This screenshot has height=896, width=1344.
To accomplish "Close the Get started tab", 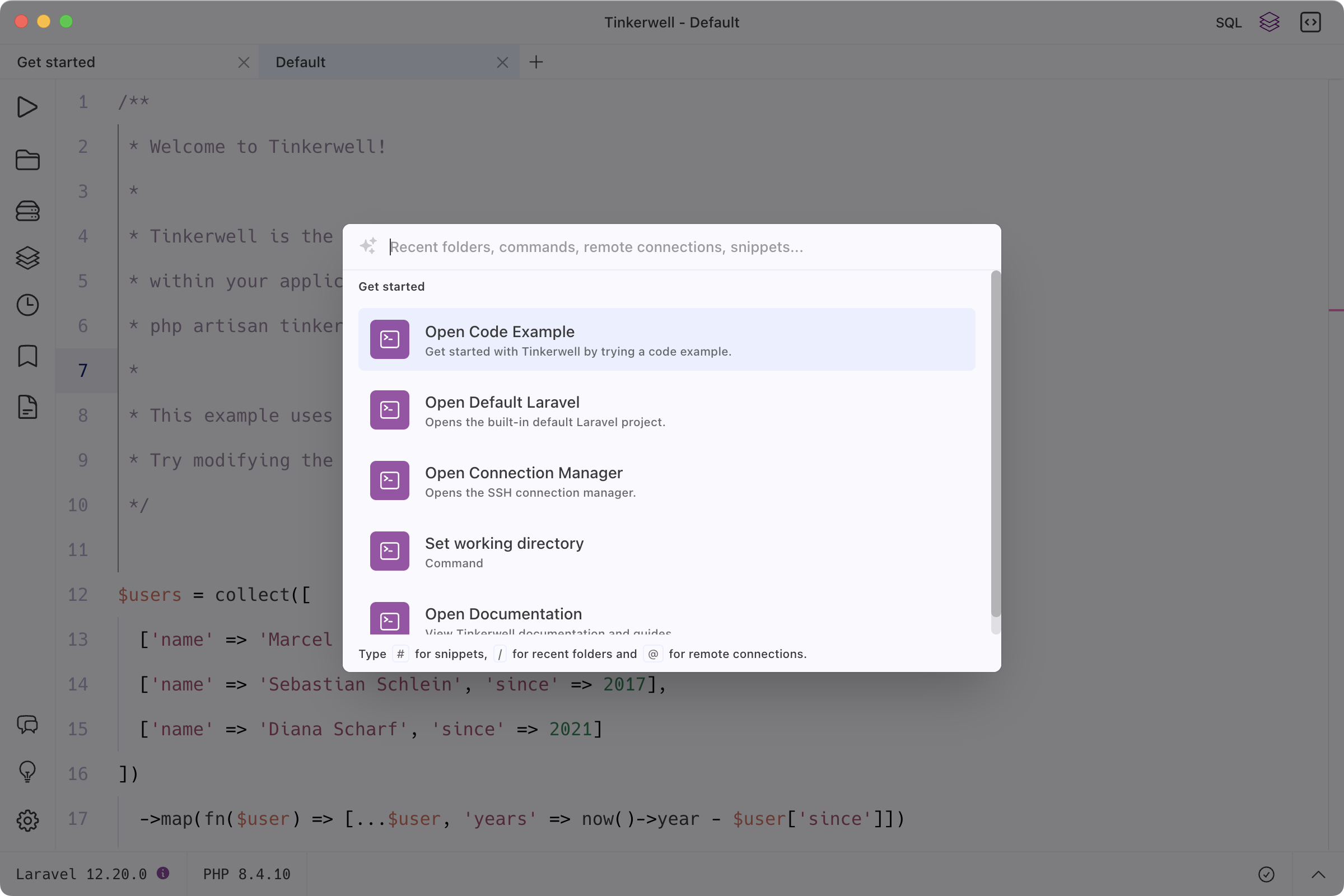I will [x=244, y=62].
